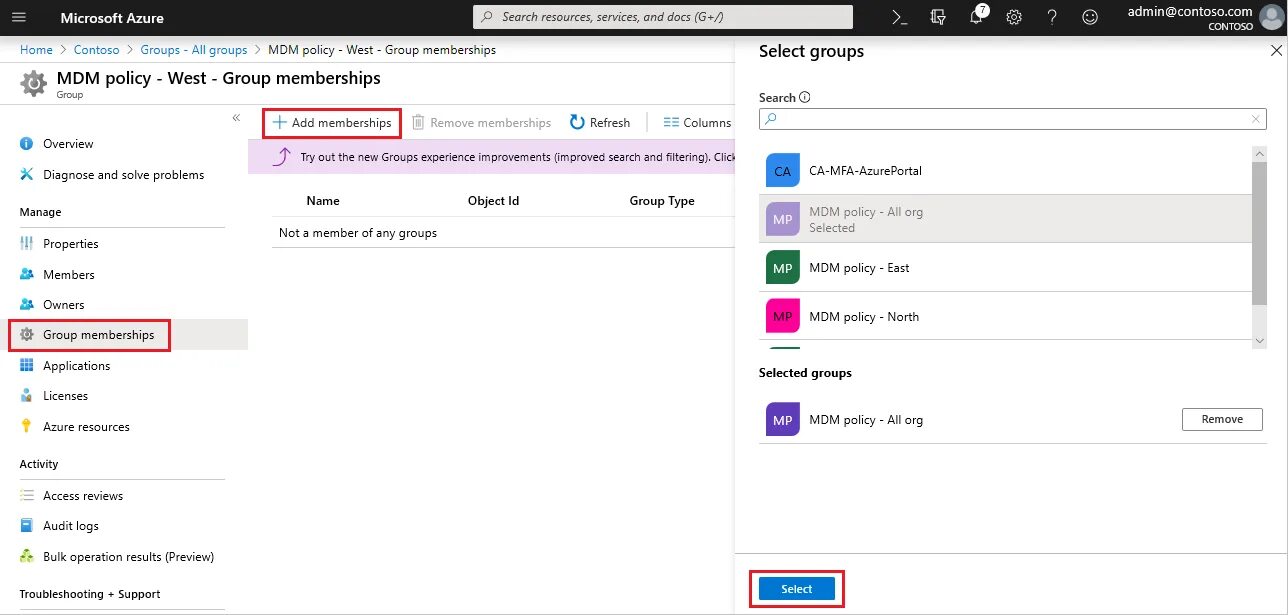Clear the group search box with X

tap(1256, 119)
